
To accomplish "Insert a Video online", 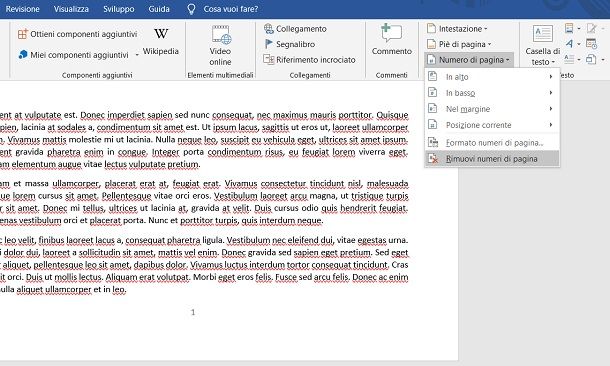I will [220, 46].
